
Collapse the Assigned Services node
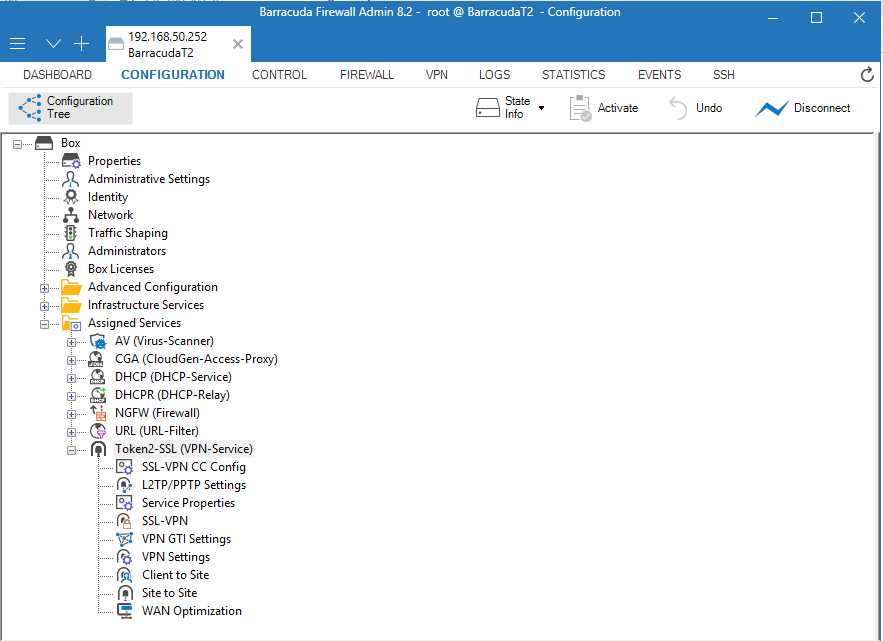point(44,324)
